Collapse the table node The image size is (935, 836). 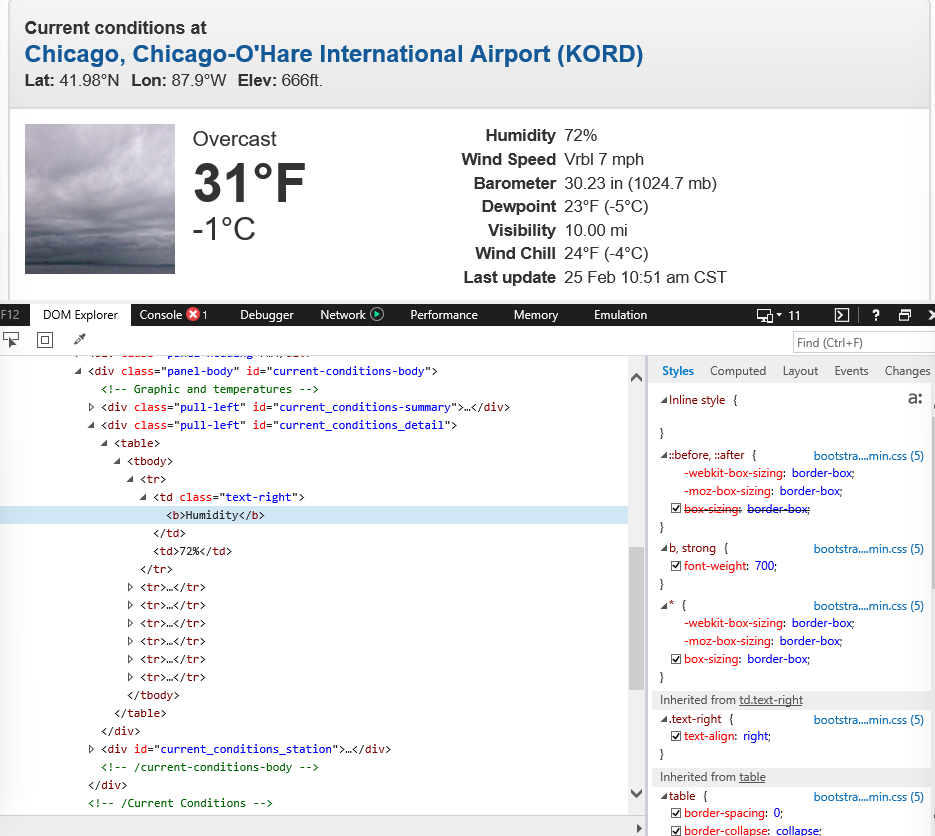(x=104, y=443)
